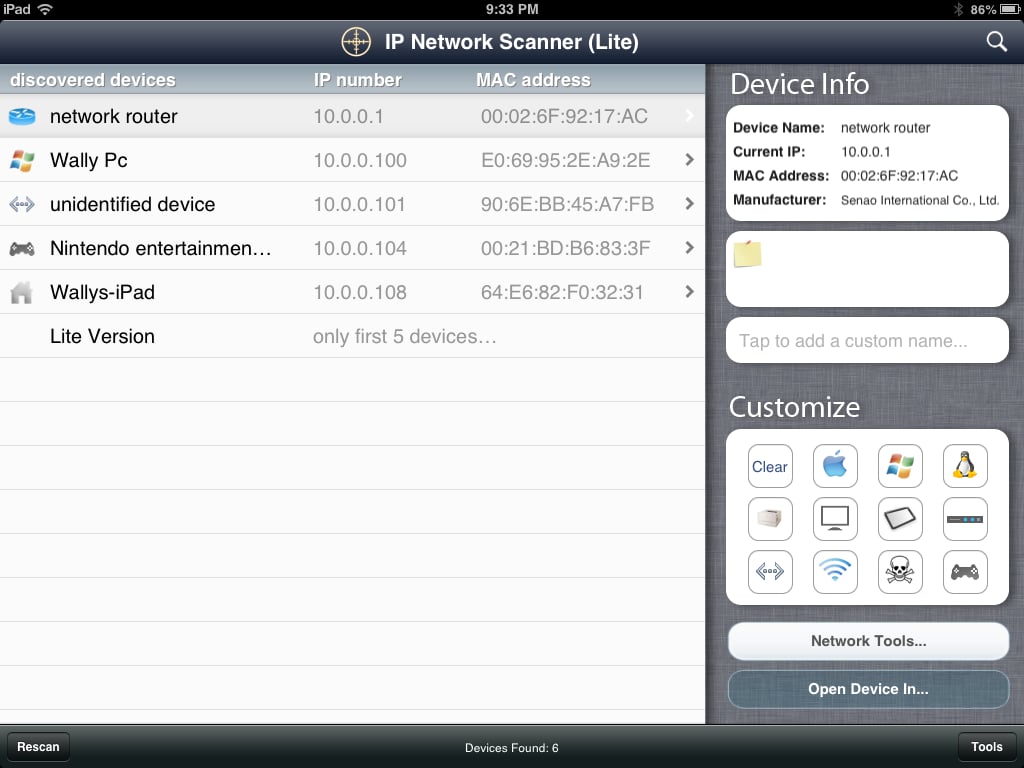Tap the Senao International Co., Ltd. manufacturer value
This screenshot has height=768, width=1024.
[x=920, y=200]
